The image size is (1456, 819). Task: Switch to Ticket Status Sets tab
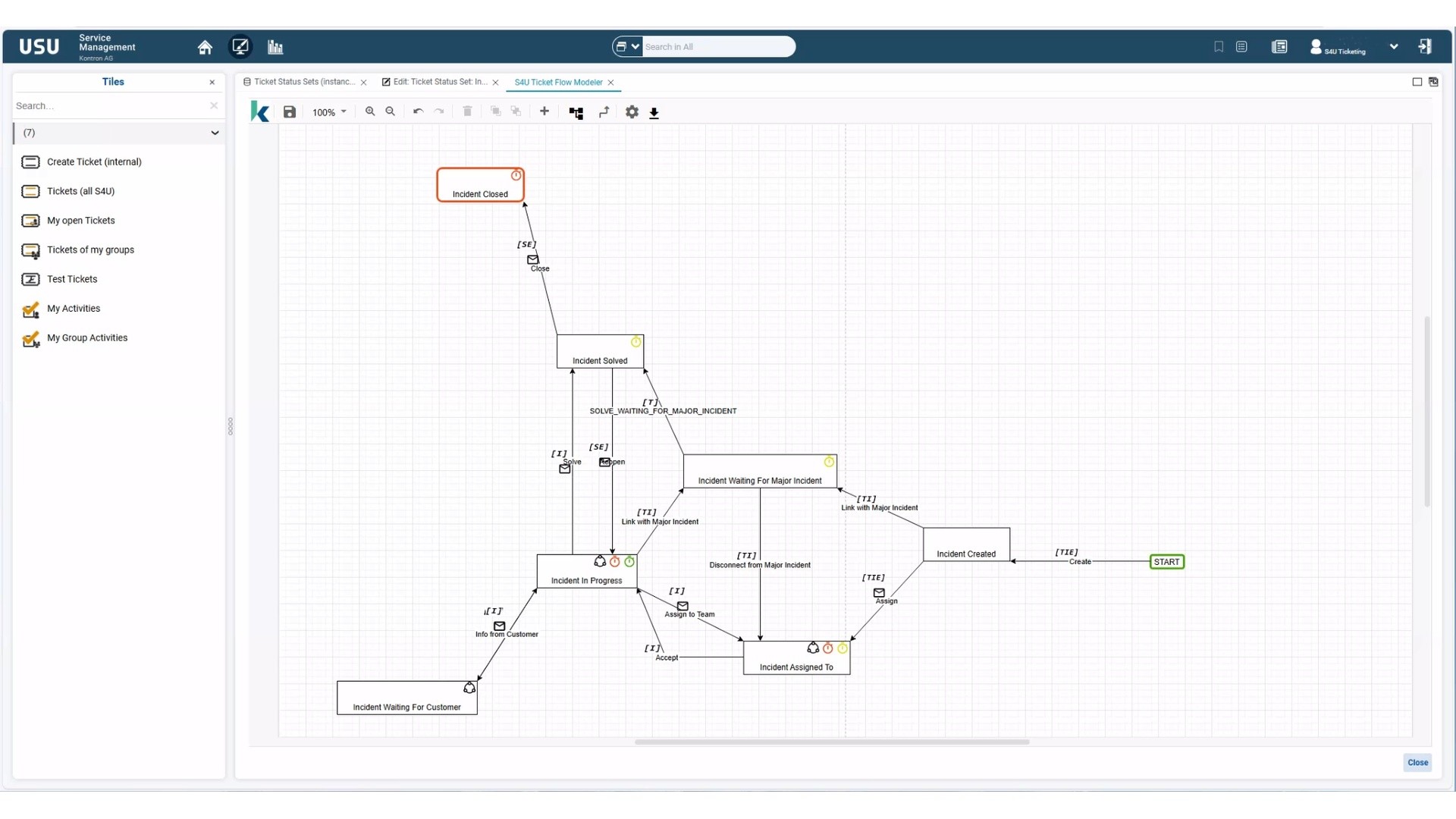pyautogui.click(x=303, y=82)
